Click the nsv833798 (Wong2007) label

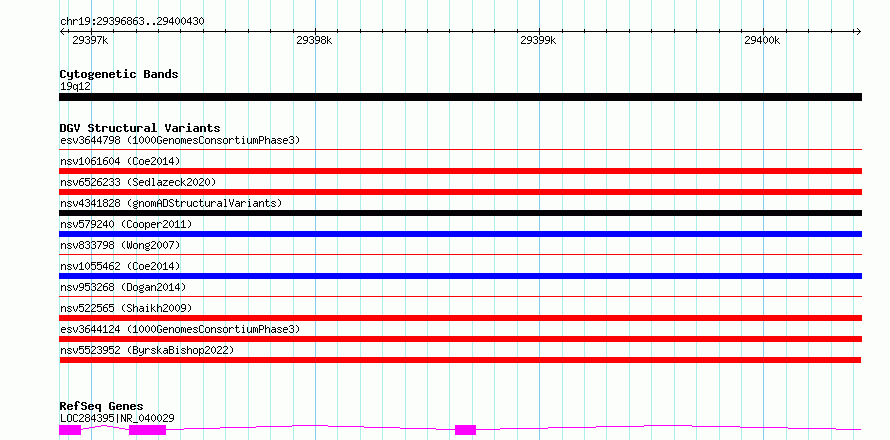tap(120, 245)
